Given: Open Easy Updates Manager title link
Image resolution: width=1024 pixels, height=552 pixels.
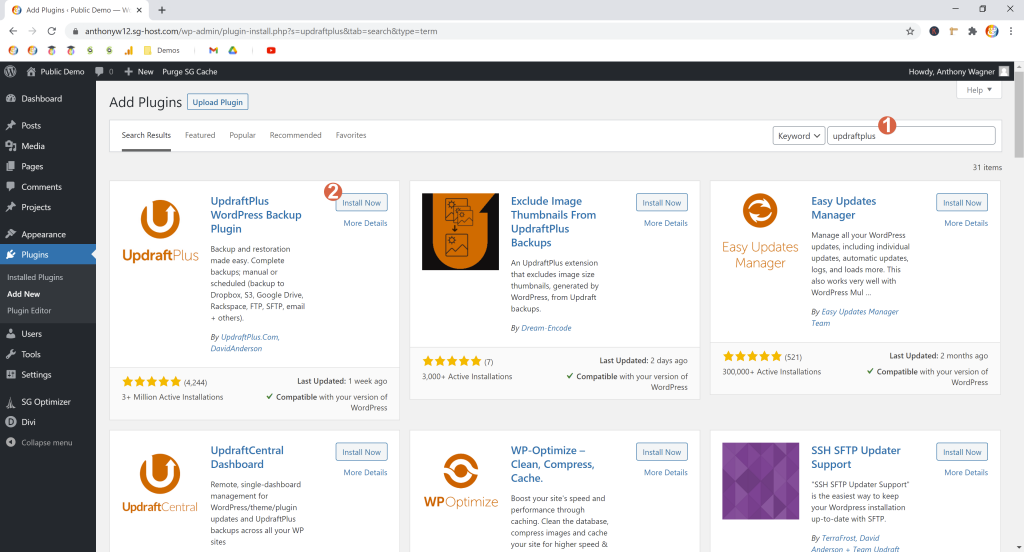Looking at the screenshot, I should tap(844, 208).
